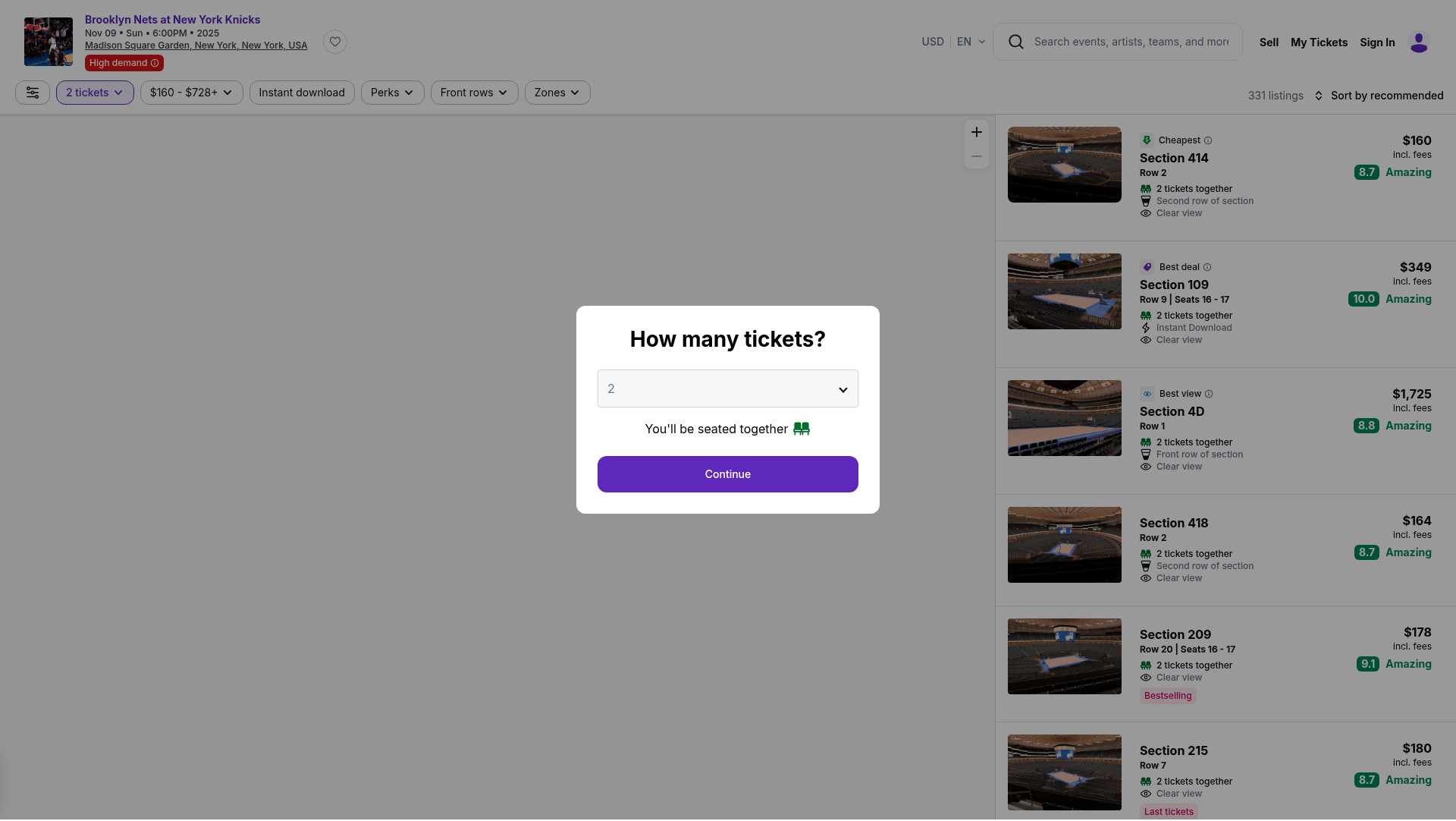This screenshot has width=1456, height=821.
Task: Zoom out on the seat map
Action: click(977, 157)
